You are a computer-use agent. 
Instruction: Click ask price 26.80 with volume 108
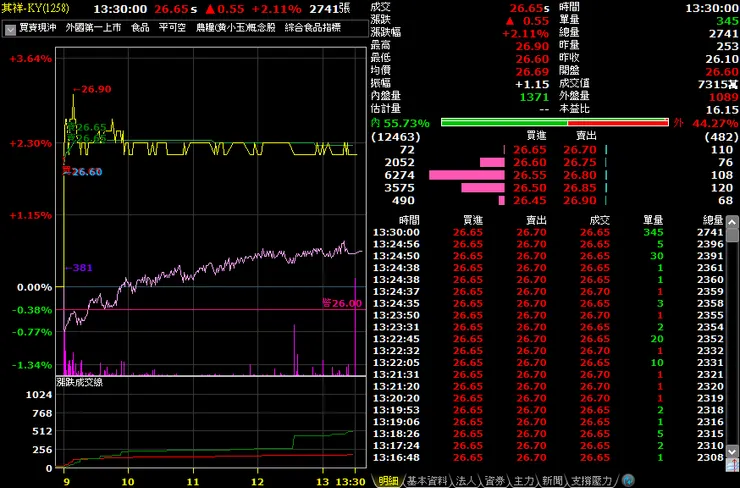pos(580,176)
